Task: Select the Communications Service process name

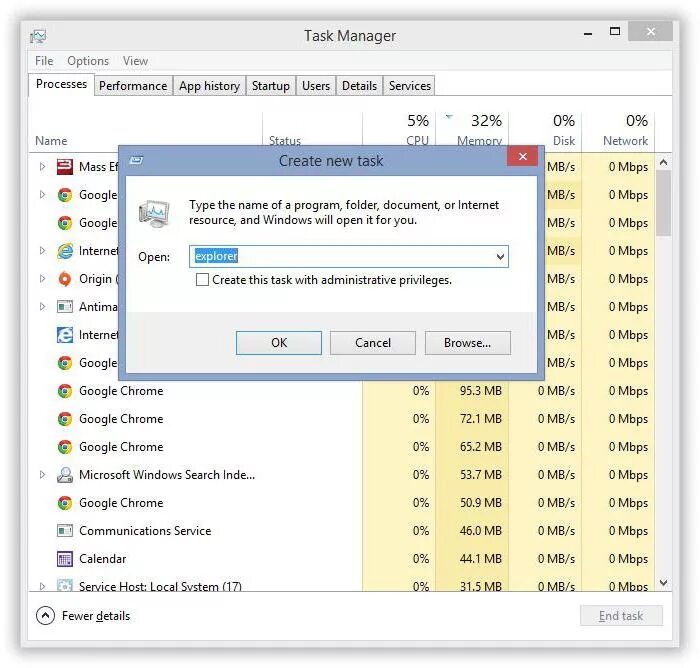Action: click(145, 530)
